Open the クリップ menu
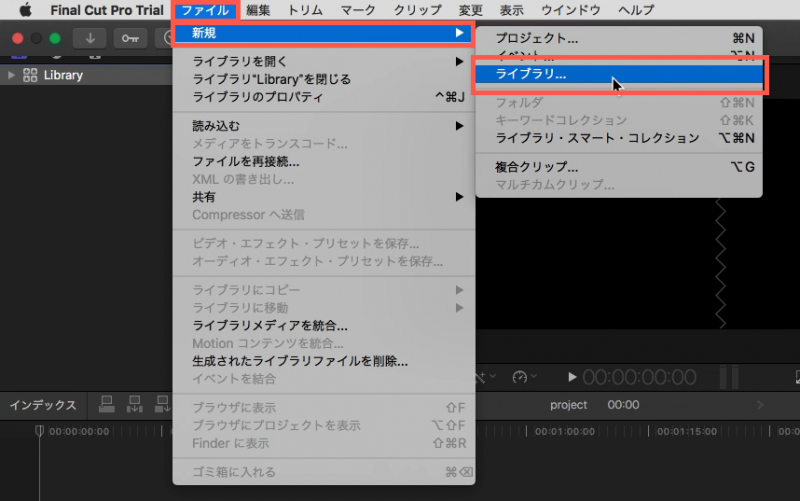Viewport: 800px width, 501px height. (x=417, y=10)
